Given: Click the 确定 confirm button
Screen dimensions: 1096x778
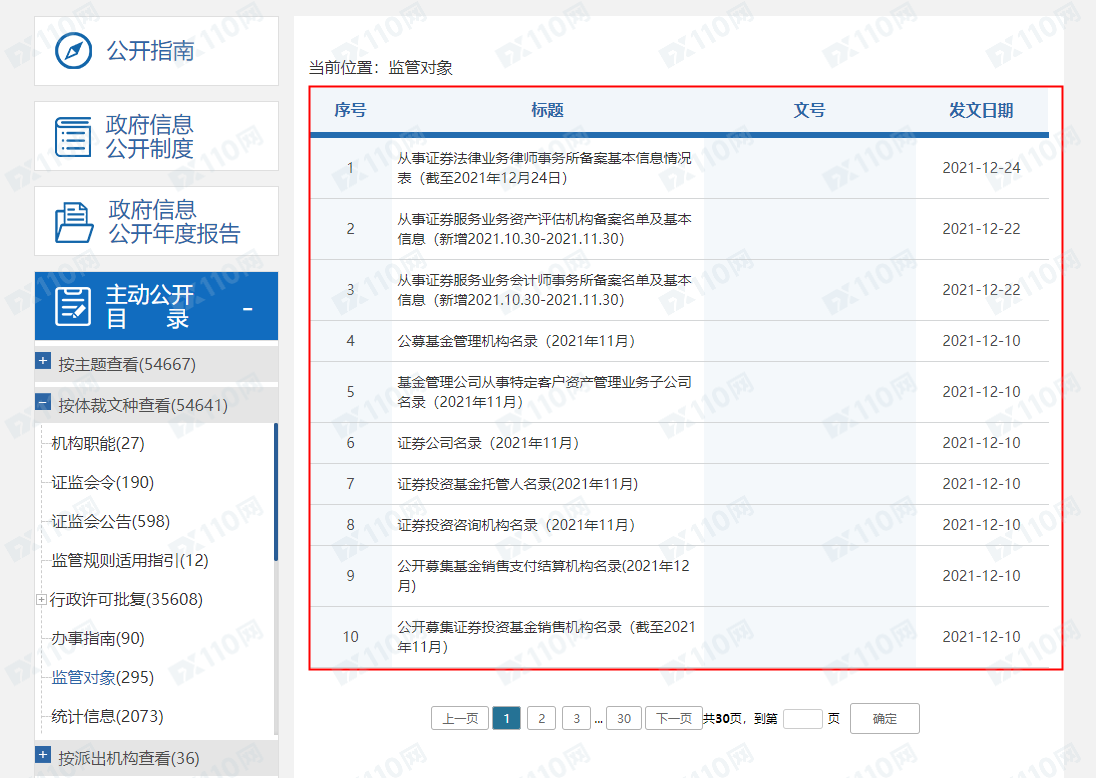Looking at the screenshot, I should pyautogui.click(x=885, y=719).
